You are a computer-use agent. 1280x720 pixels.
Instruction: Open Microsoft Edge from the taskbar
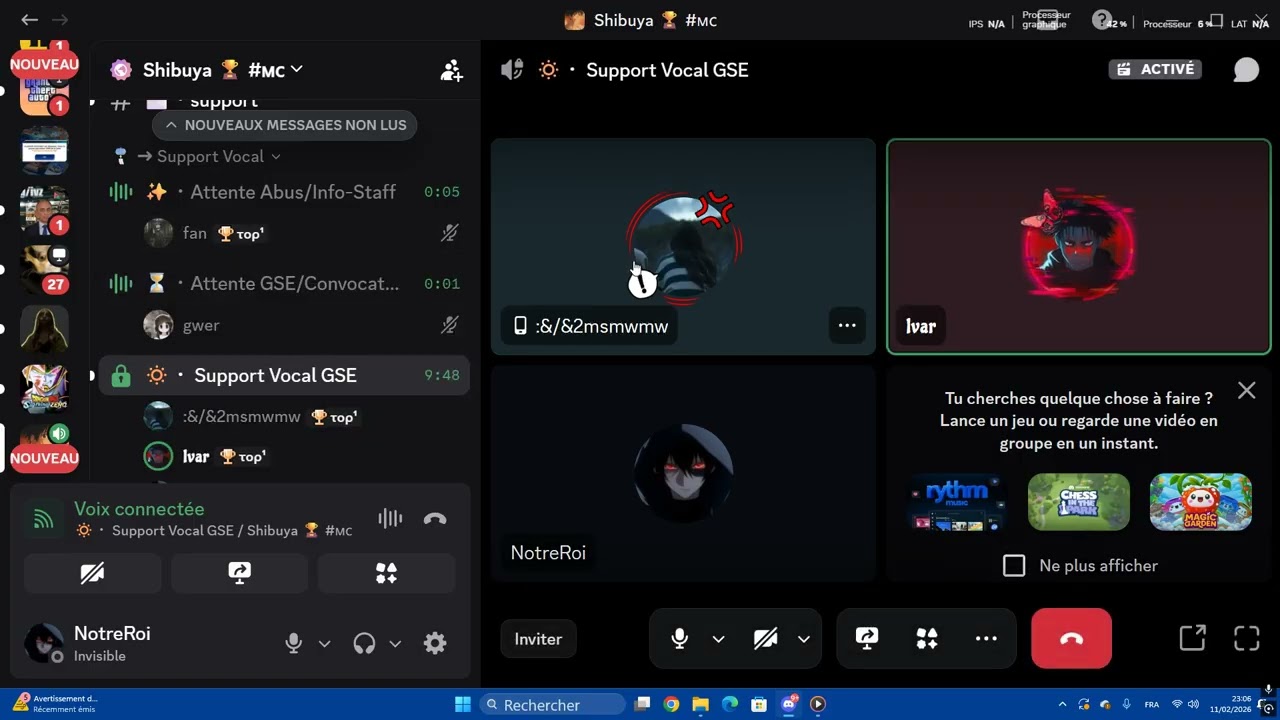pos(730,704)
